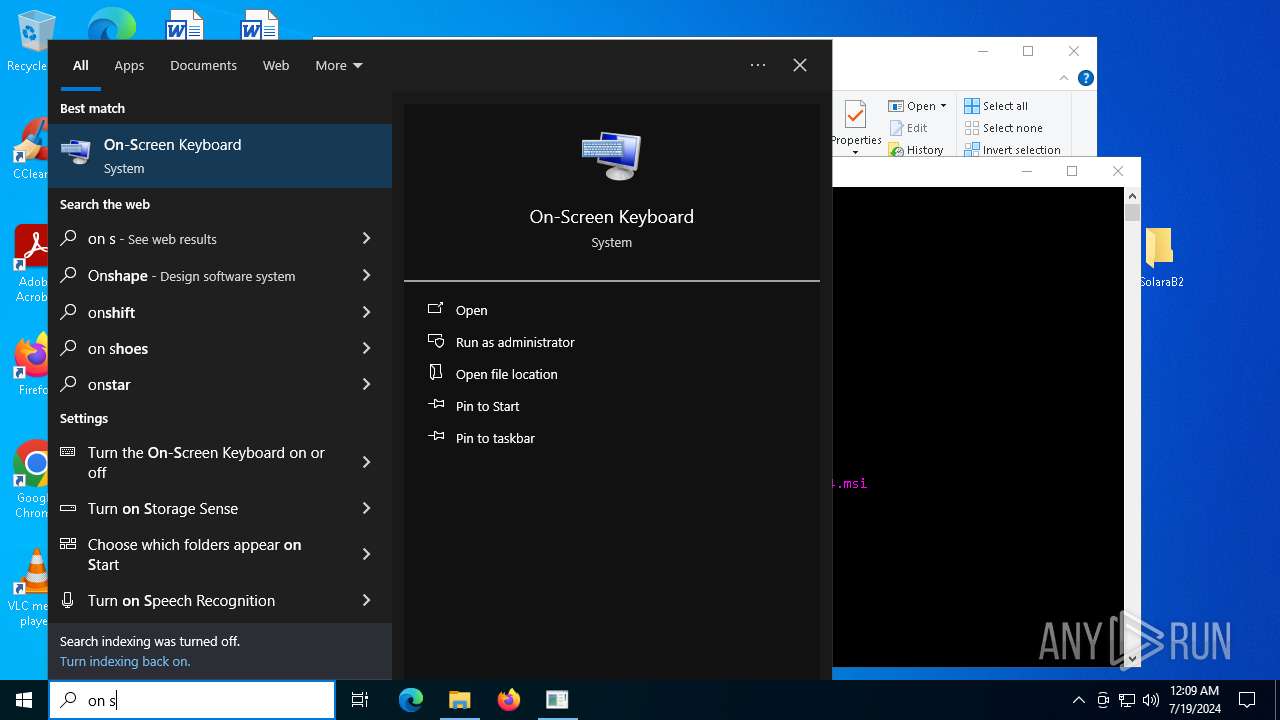Expand arrow for Turn on Storage Sense
This screenshot has width=1280, height=720.
(366, 508)
